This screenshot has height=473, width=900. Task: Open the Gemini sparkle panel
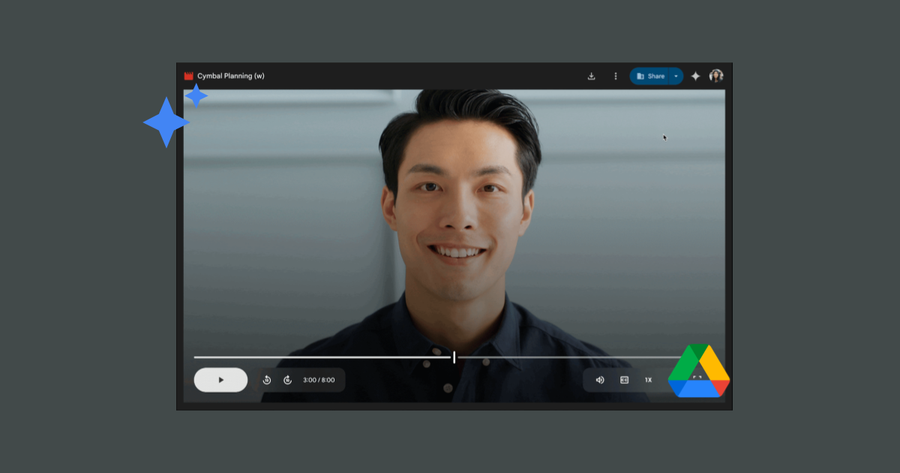(x=696, y=76)
